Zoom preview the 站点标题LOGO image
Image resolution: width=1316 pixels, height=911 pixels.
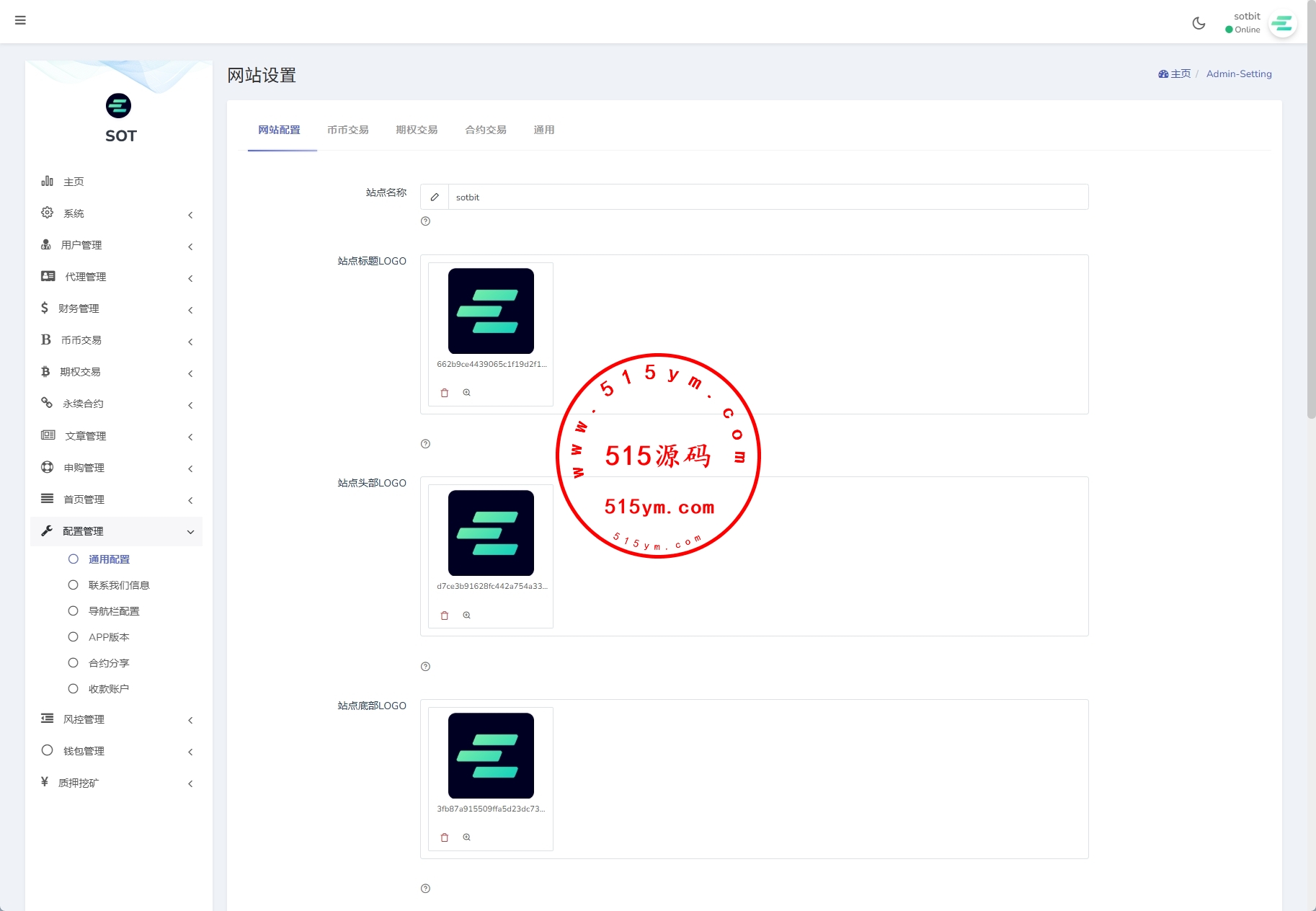pyautogui.click(x=467, y=393)
